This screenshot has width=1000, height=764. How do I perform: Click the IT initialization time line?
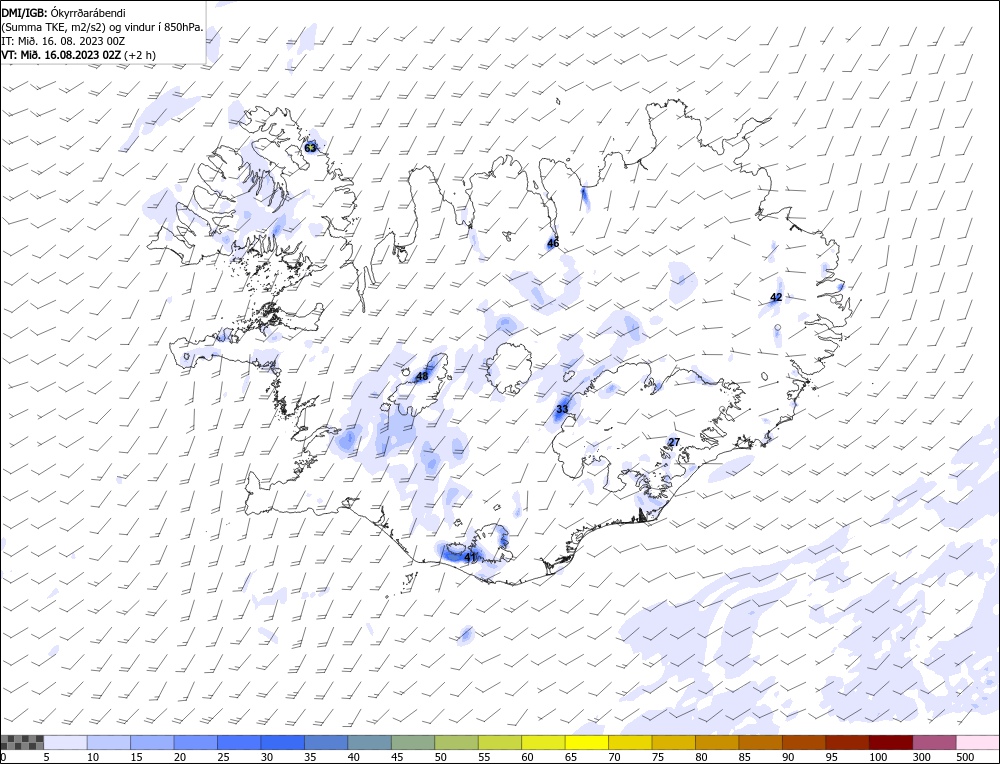(63, 41)
